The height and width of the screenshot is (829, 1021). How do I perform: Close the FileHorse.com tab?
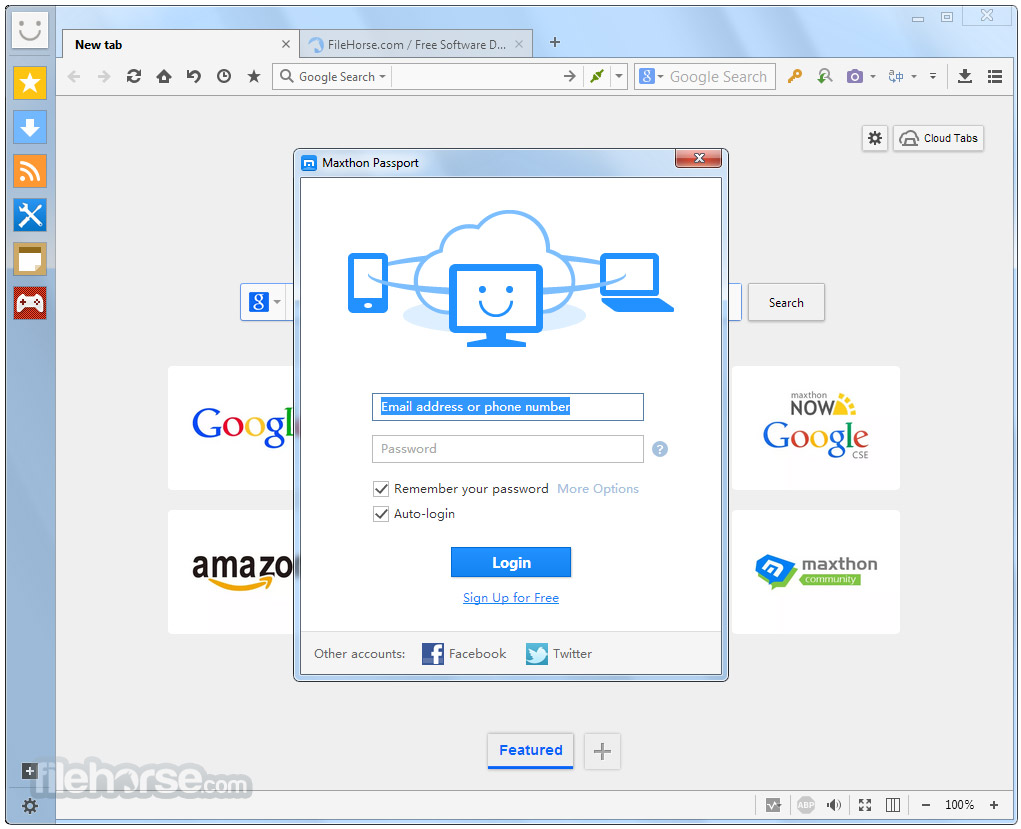point(519,44)
